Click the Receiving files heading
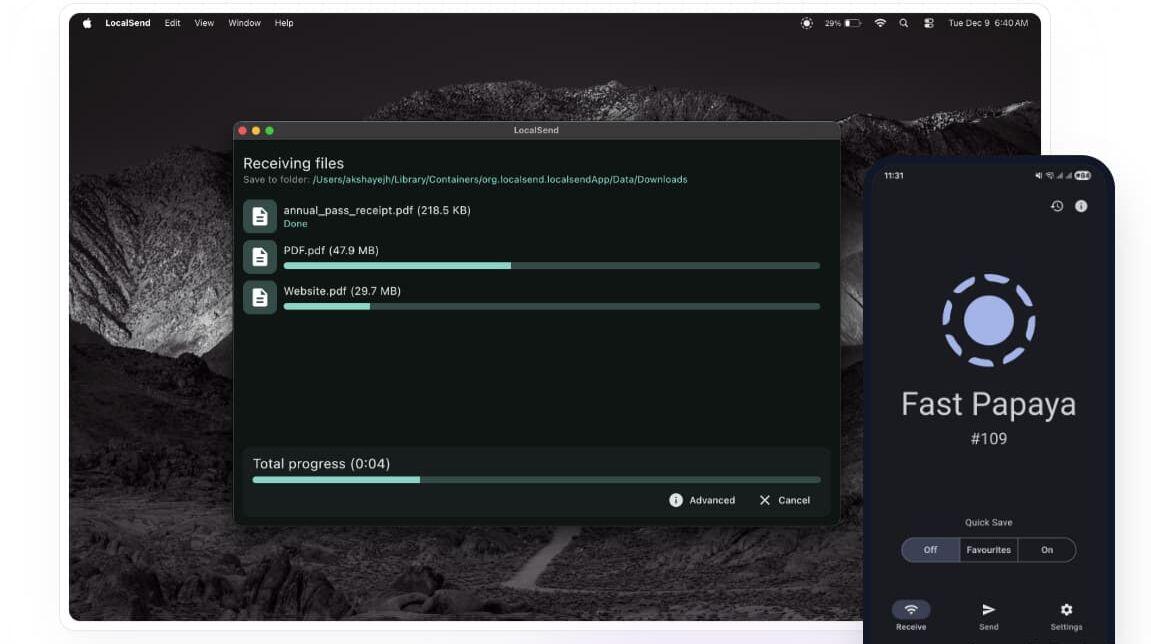This screenshot has width=1151, height=644. pyautogui.click(x=294, y=163)
